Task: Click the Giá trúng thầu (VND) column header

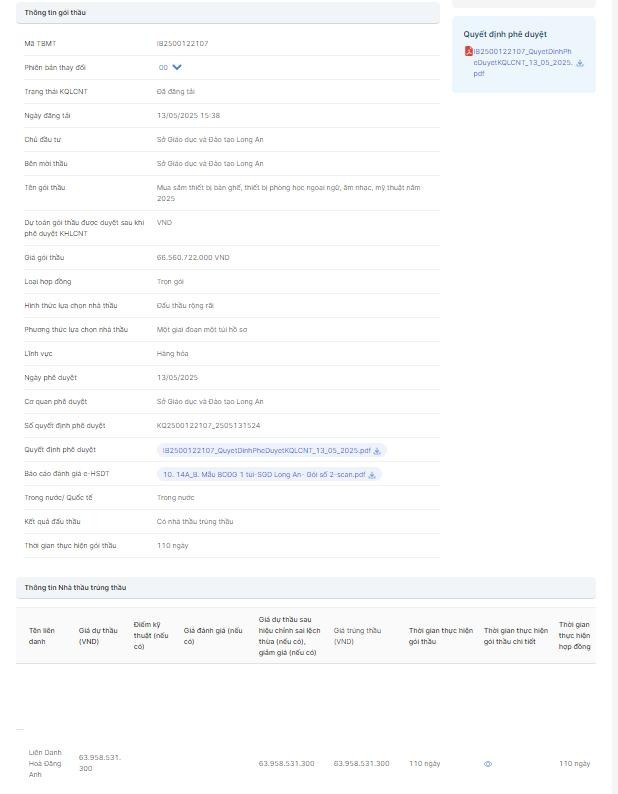Action: click(x=357, y=636)
